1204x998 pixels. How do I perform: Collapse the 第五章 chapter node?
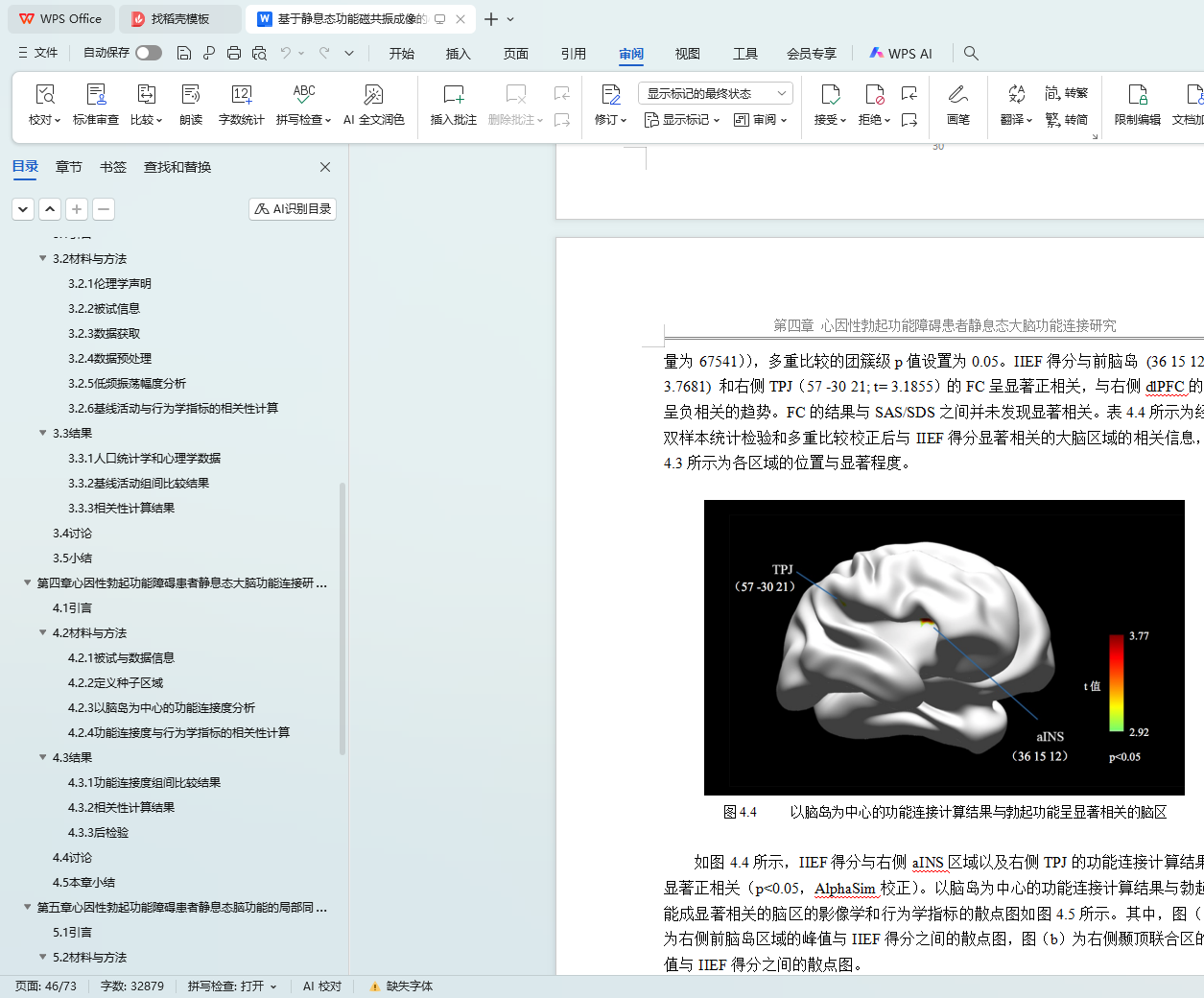tap(27, 907)
